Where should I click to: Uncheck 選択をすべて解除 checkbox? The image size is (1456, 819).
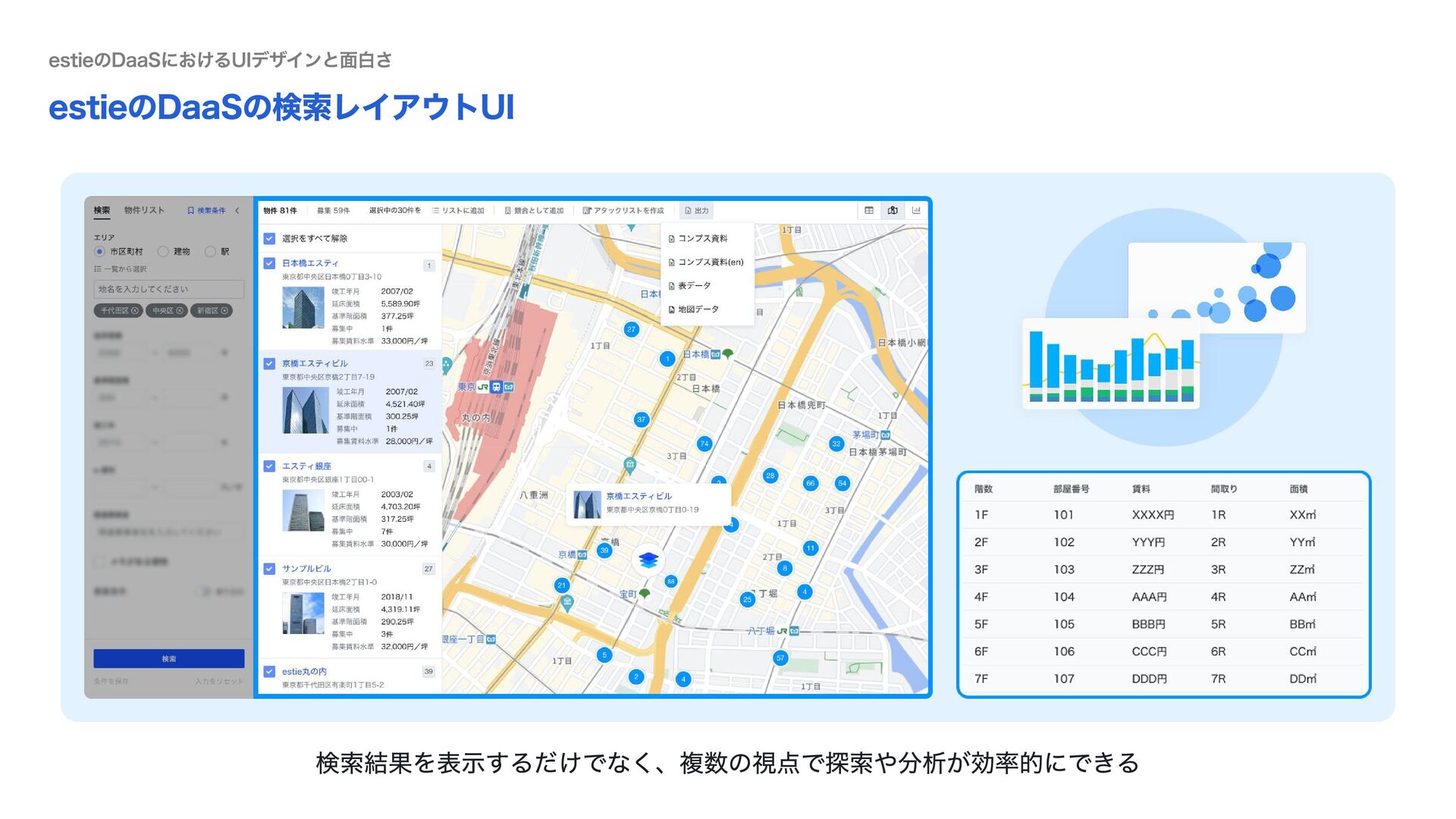point(269,239)
